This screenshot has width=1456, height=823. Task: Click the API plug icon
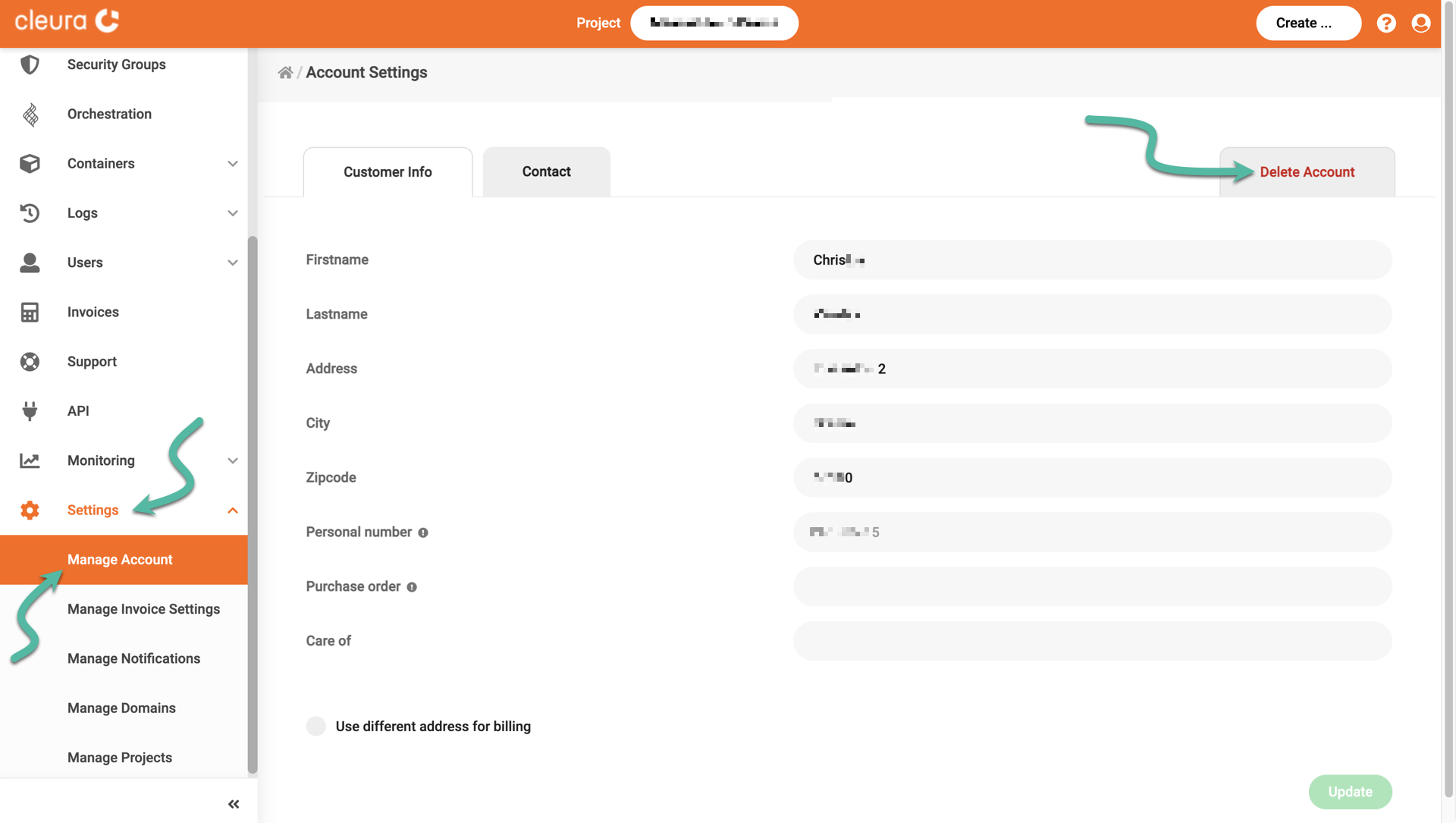pos(30,411)
